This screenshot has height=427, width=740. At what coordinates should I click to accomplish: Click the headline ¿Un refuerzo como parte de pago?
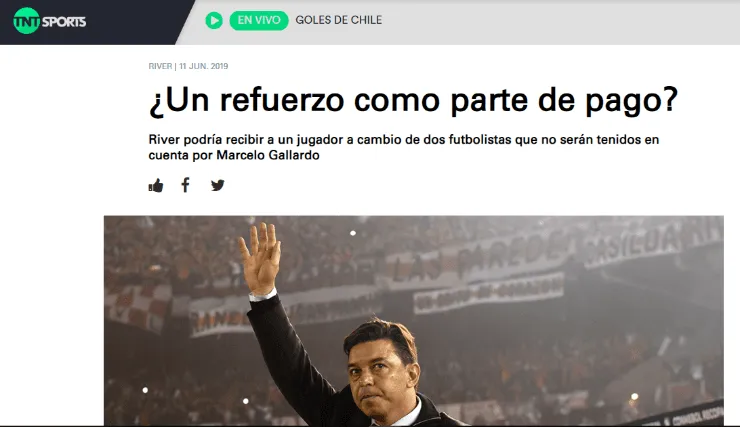[x=413, y=100]
